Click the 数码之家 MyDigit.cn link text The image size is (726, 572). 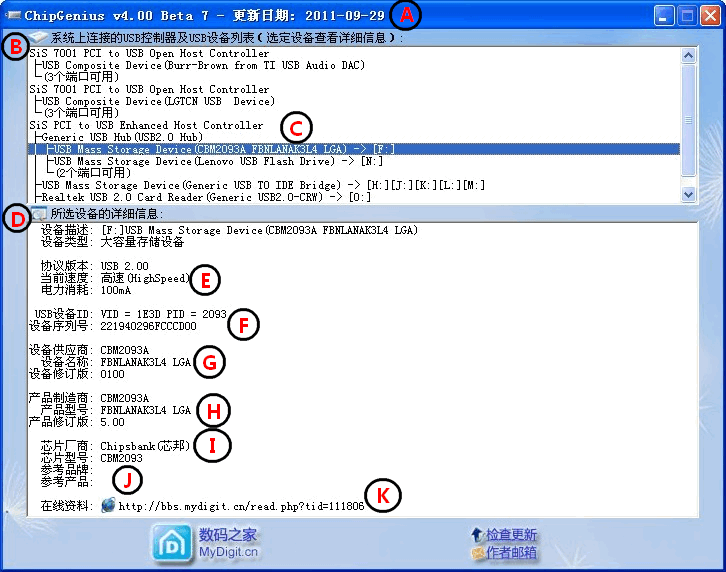click(228, 543)
